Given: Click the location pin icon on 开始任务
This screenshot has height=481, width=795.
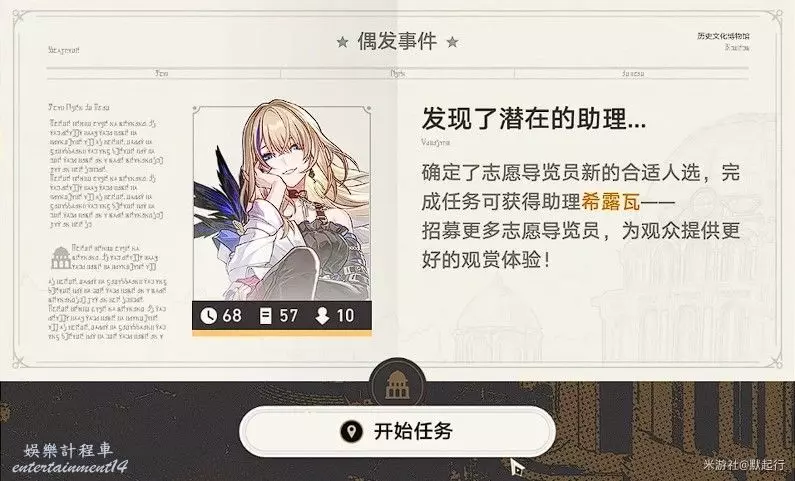Looking at the screenshot, I should click(x=351, y=431).
